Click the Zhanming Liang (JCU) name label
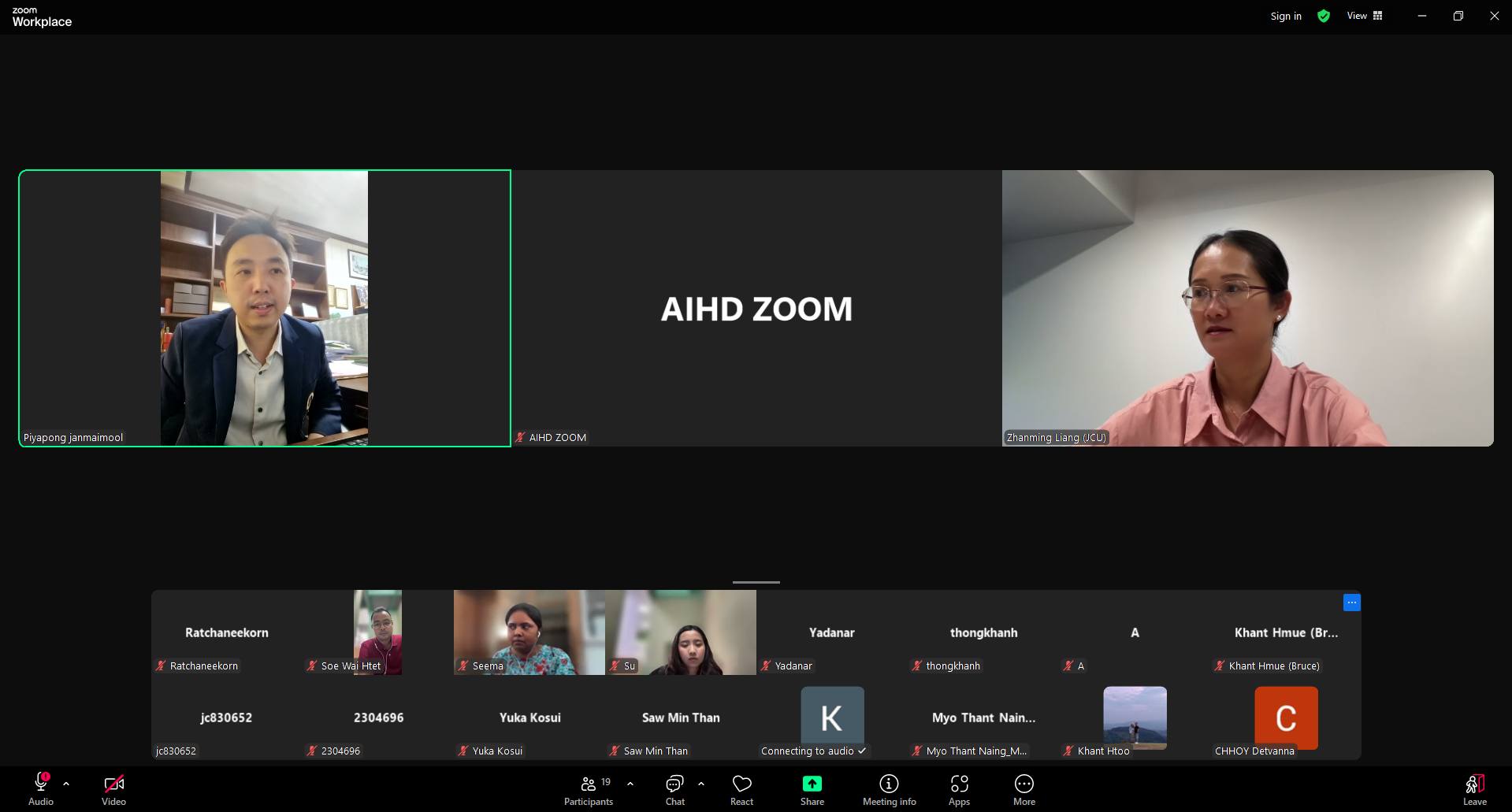Screen dimensions: 1512x812 click(x=1057, y=437)
